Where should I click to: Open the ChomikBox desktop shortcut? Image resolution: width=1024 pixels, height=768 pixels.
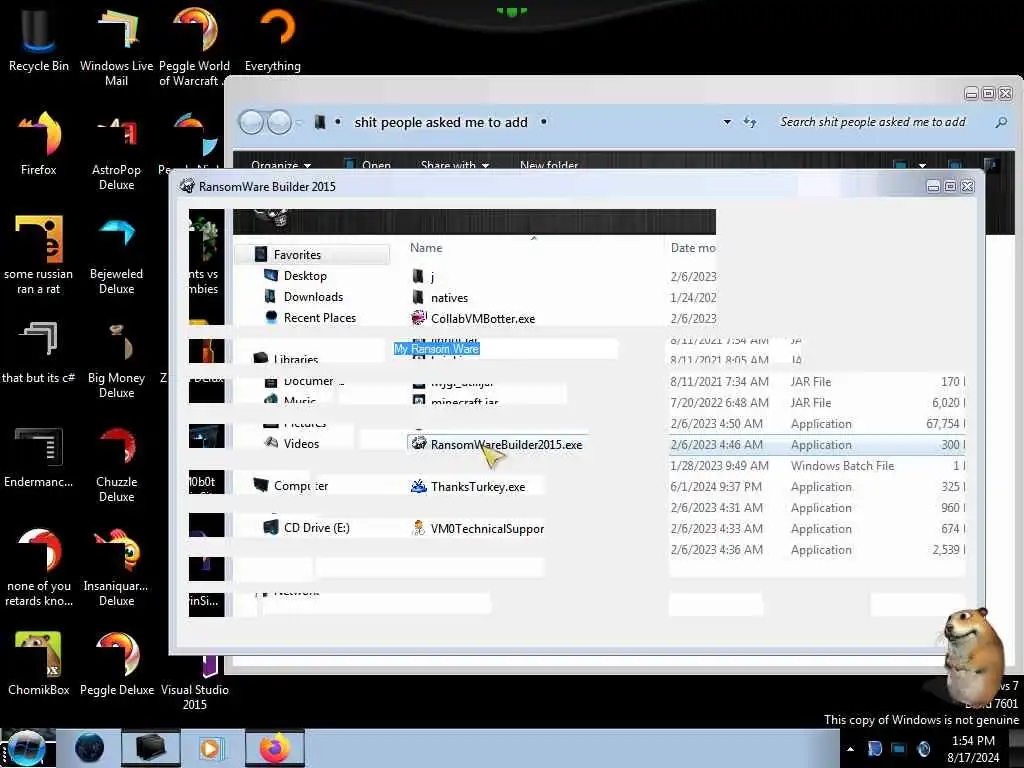click(x=38, y=664)
